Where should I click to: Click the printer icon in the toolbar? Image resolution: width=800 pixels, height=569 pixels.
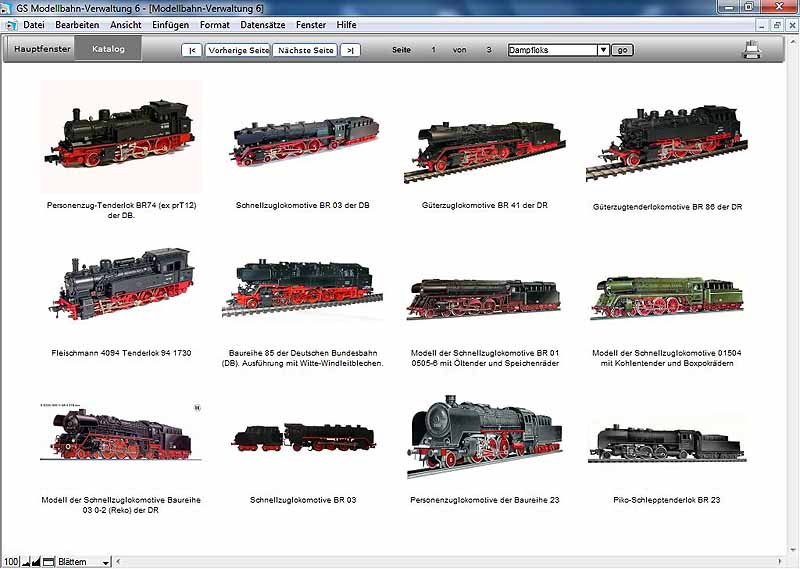click(x=752, y=50)
